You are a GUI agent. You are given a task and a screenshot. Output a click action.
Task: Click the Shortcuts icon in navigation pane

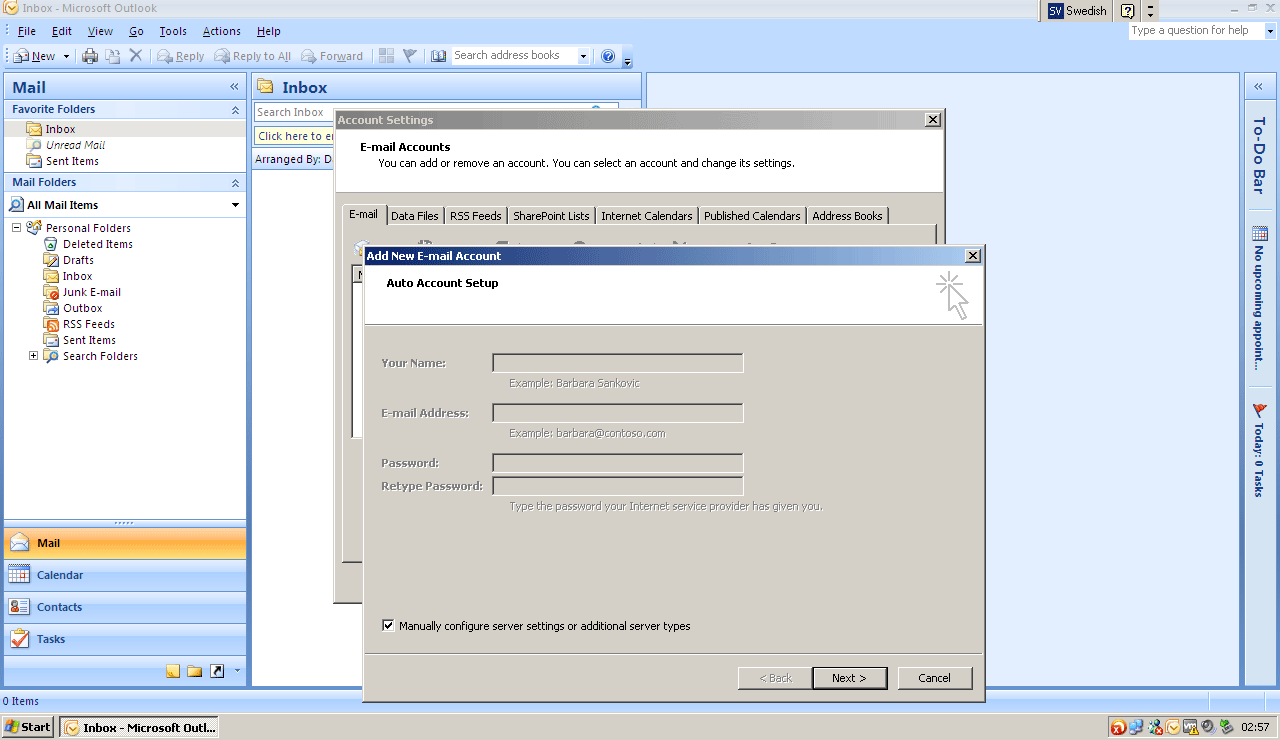[x=217, y=671]
